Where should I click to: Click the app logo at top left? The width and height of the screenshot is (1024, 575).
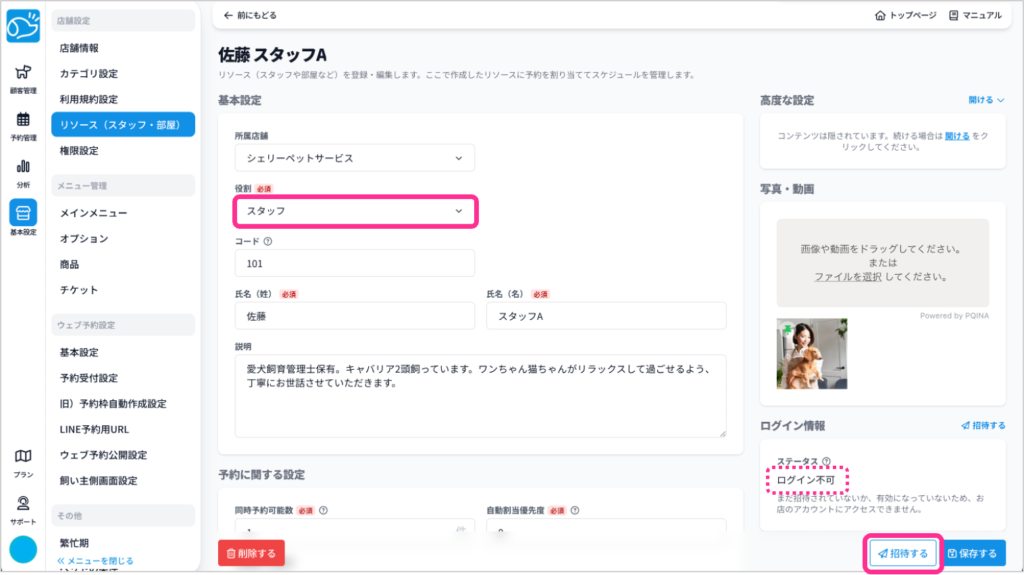click(x=22, y=26)
